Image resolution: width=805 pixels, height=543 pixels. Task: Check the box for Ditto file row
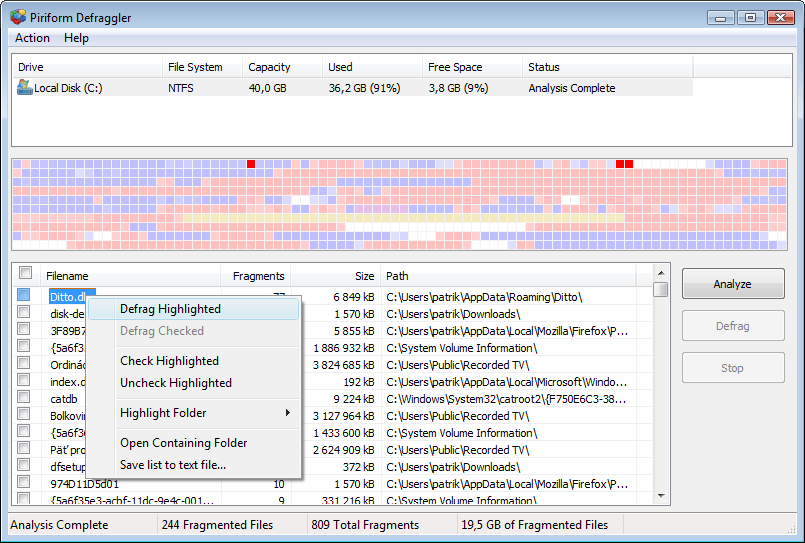[24, 295]
